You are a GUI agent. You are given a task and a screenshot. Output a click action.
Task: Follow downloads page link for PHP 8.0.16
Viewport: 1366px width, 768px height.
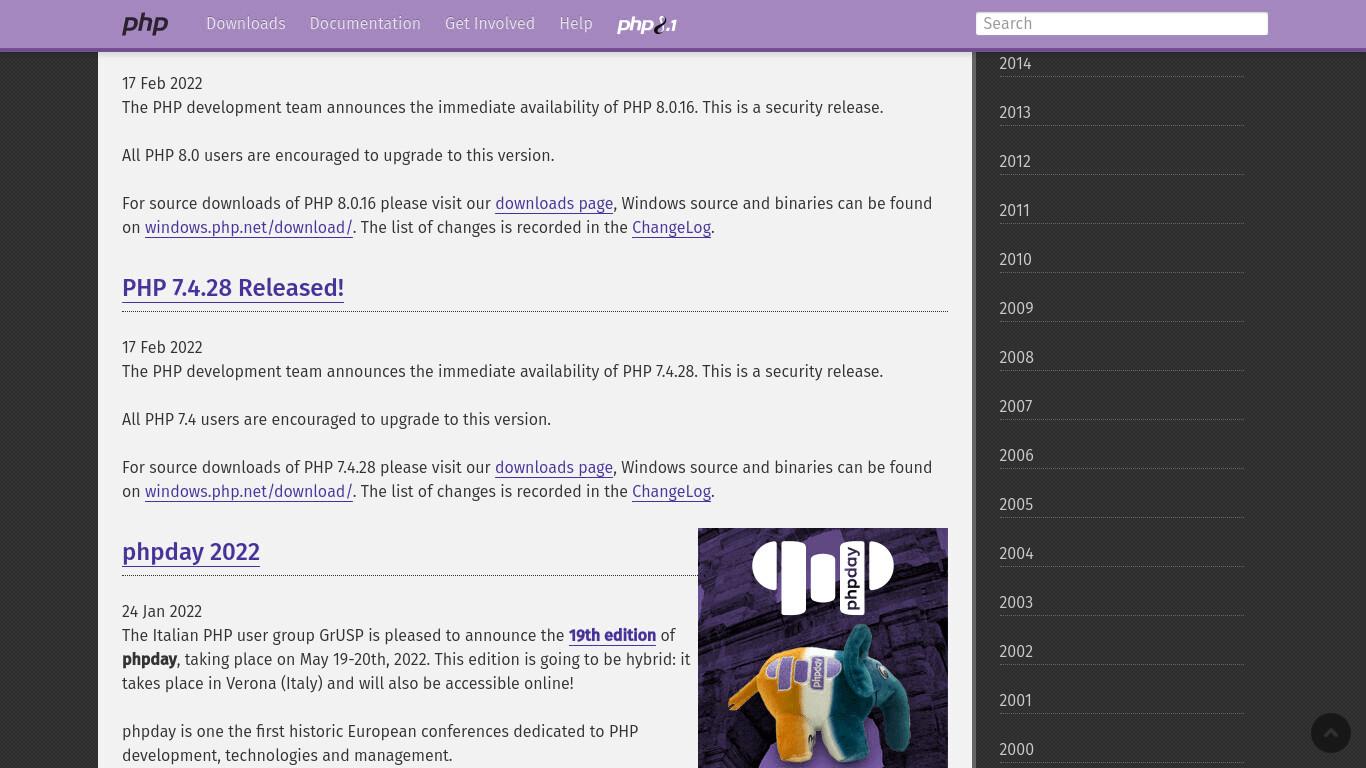[x=554, y=204]
